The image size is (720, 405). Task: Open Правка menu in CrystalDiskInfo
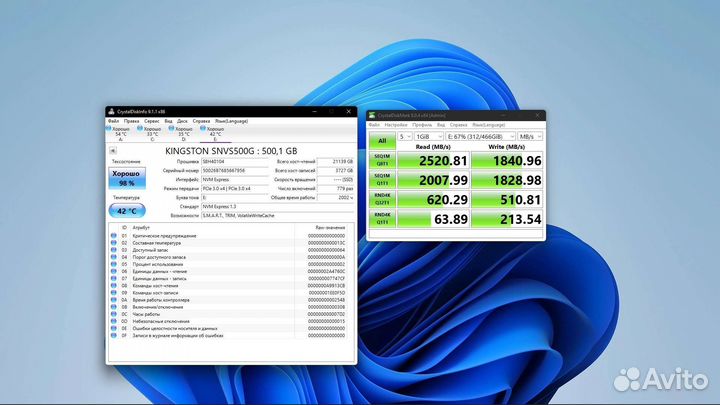click(x=131, y=121)
